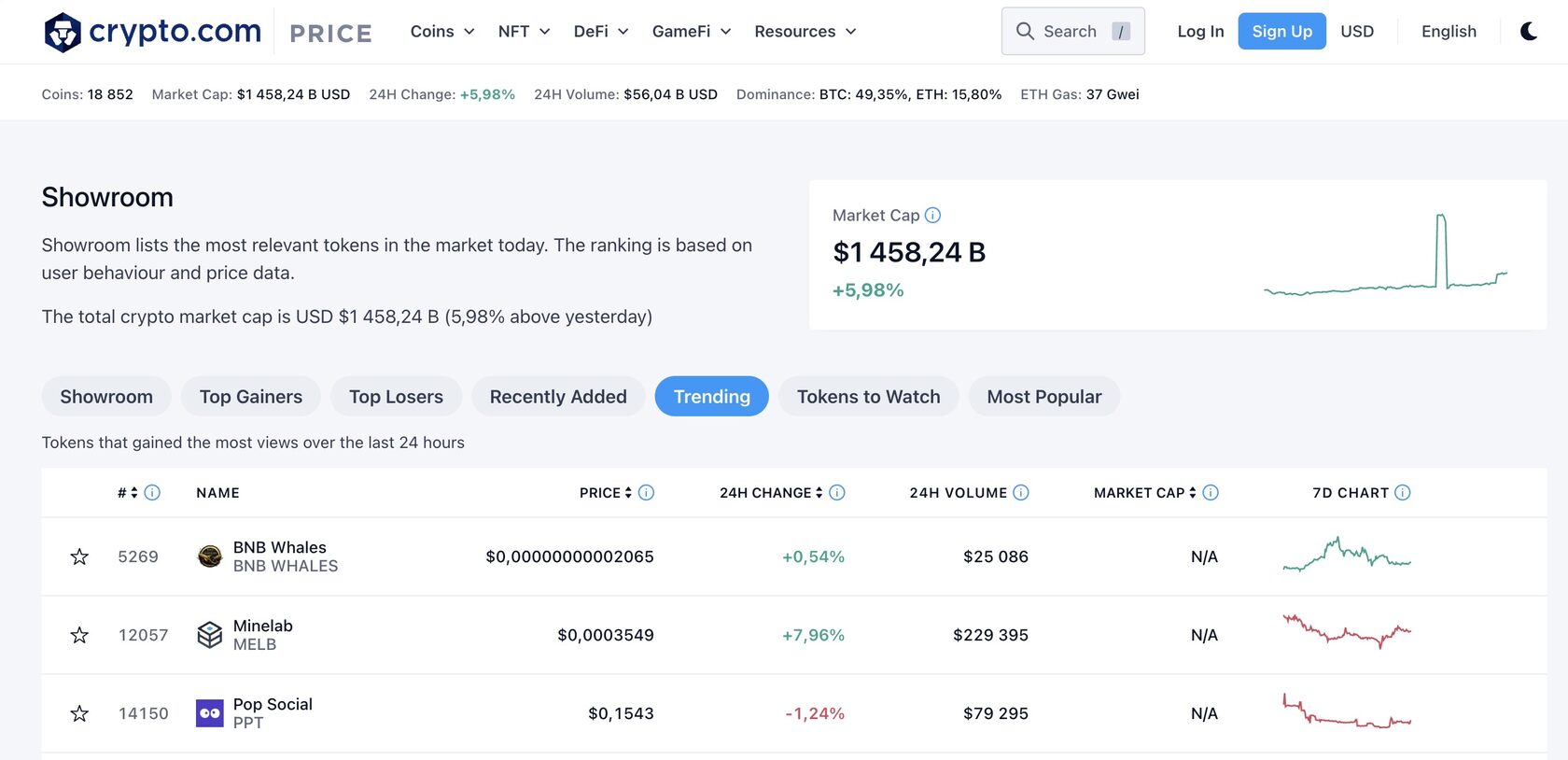Click the Pop Social coin icon
This screenshot has height=760, width=1568.
(210, 713)
